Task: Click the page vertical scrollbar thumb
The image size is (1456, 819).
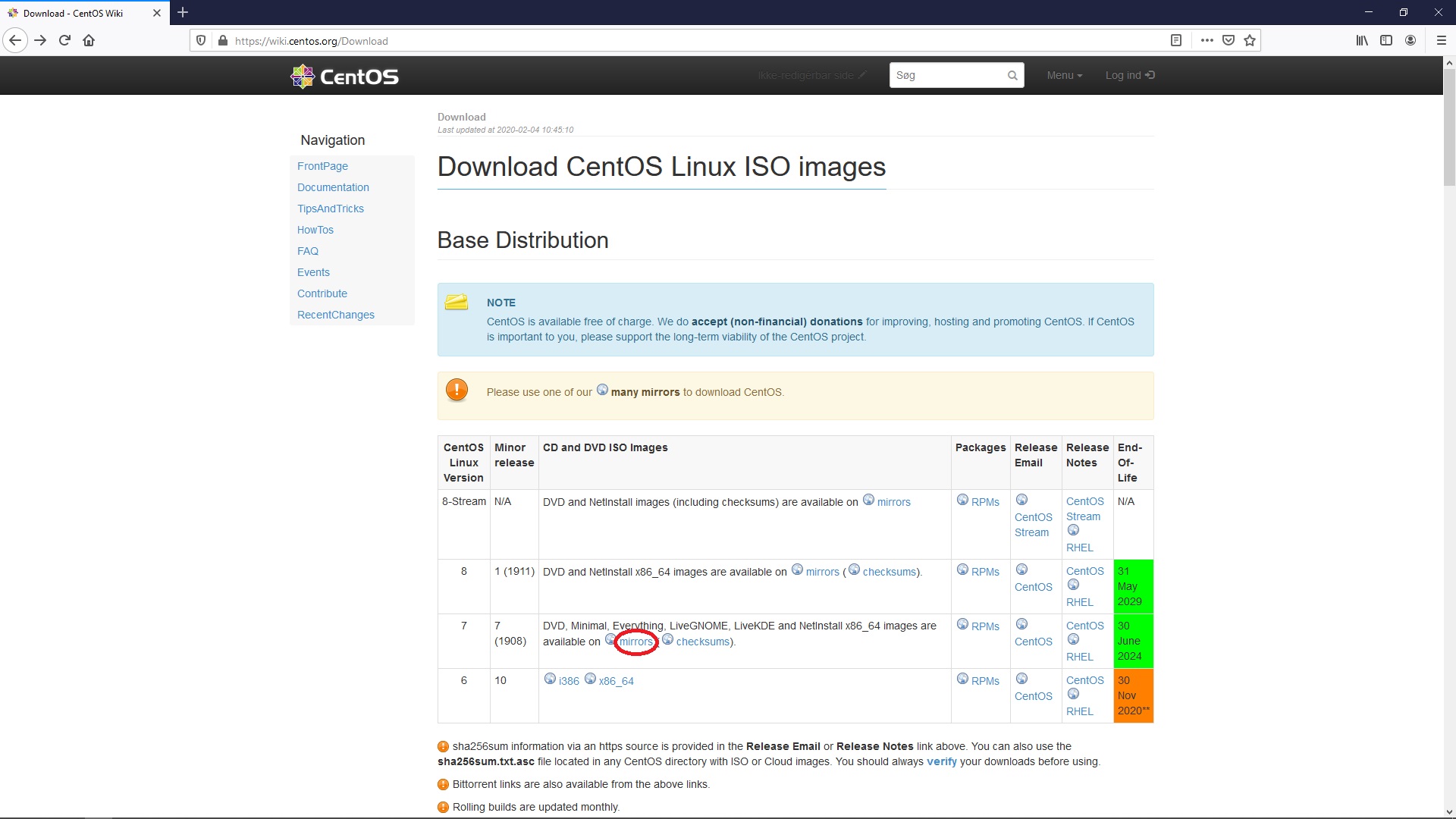Action: [x=1449, y=129]
